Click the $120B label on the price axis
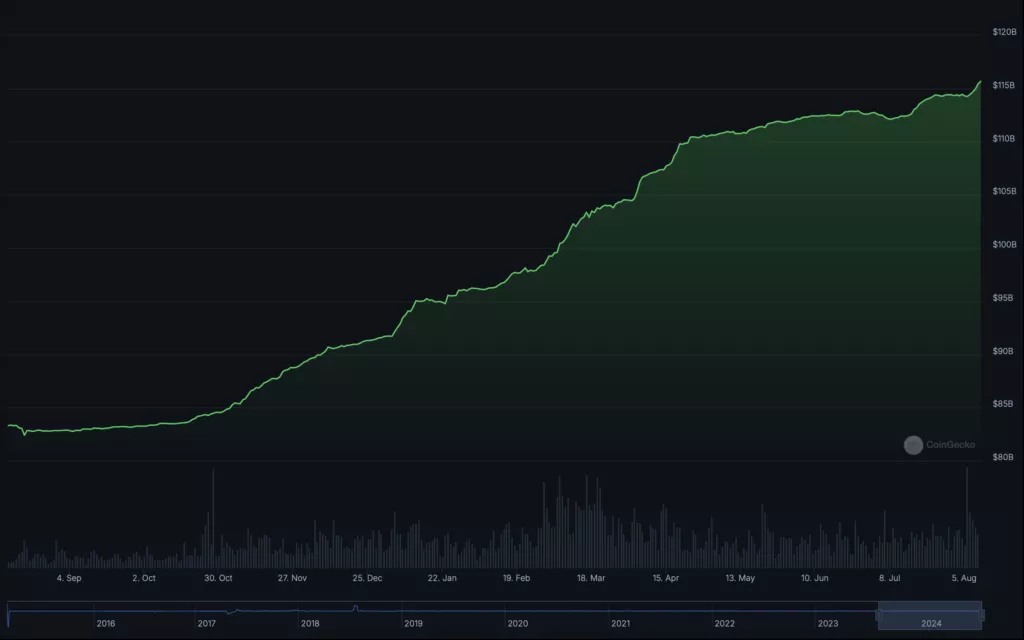 tap(1003, 32)
